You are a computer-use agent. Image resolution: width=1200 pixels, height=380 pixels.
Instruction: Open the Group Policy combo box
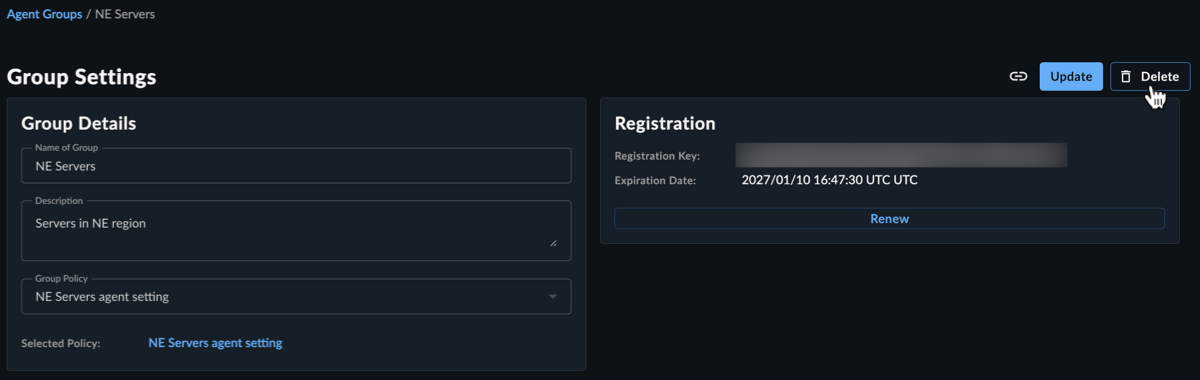pos(296,296)
